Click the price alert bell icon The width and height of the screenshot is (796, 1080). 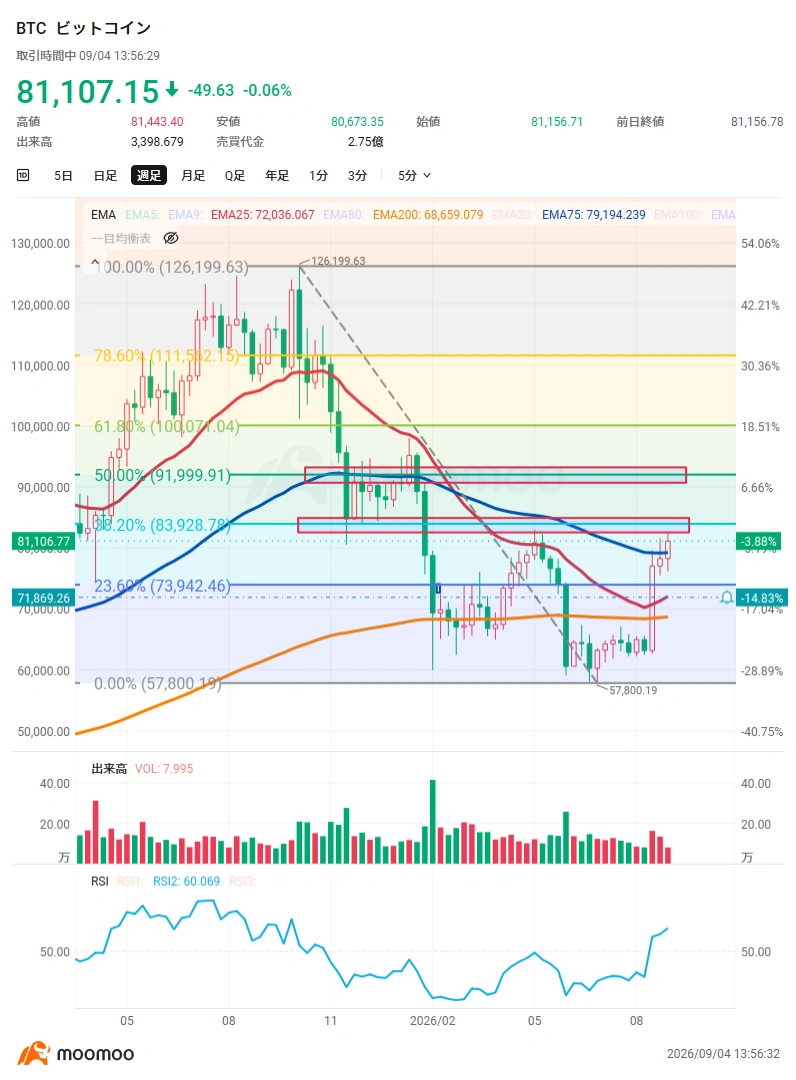click(x=726, y=598)
